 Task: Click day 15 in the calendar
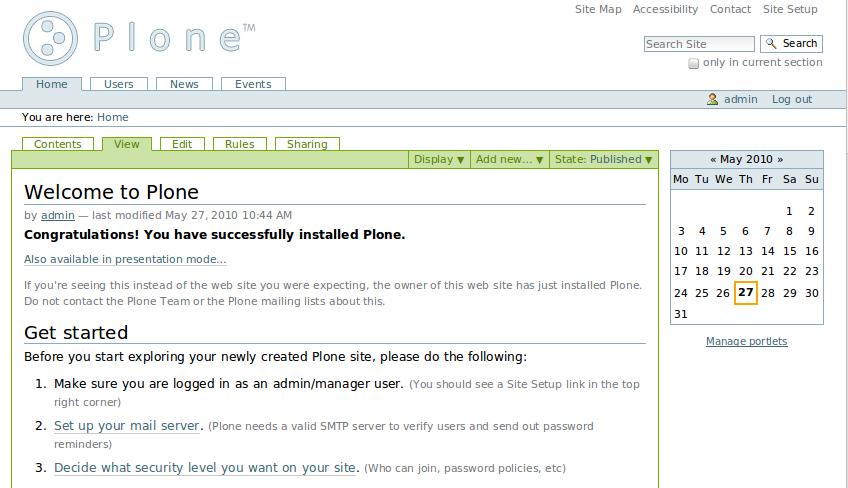[790, 252]
